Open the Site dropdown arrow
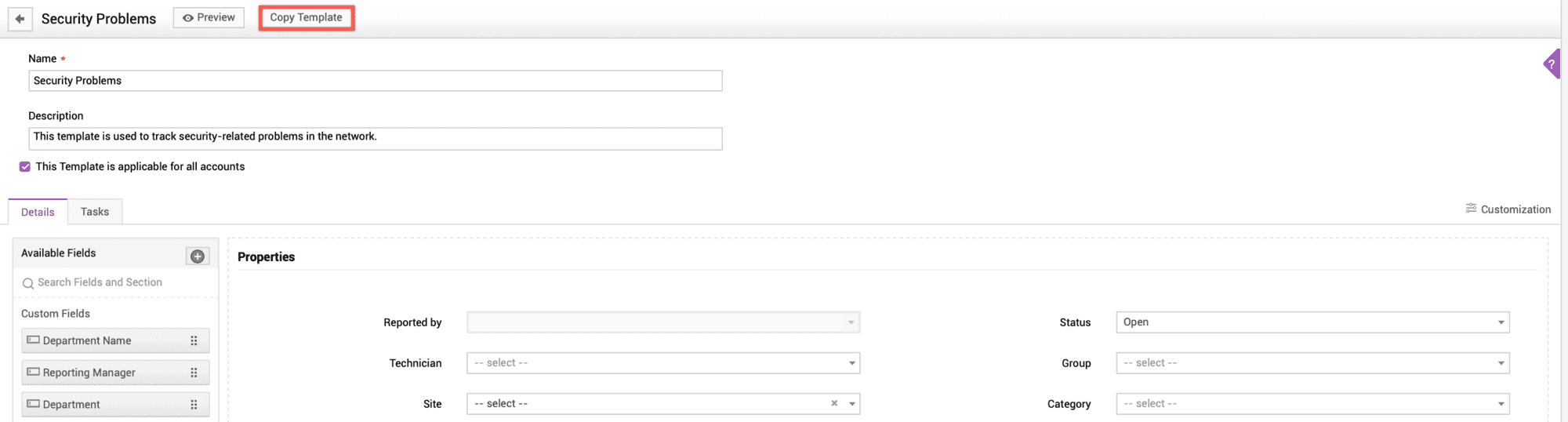The width and height of the screenshot is (1568, 422). coord(851,404)
